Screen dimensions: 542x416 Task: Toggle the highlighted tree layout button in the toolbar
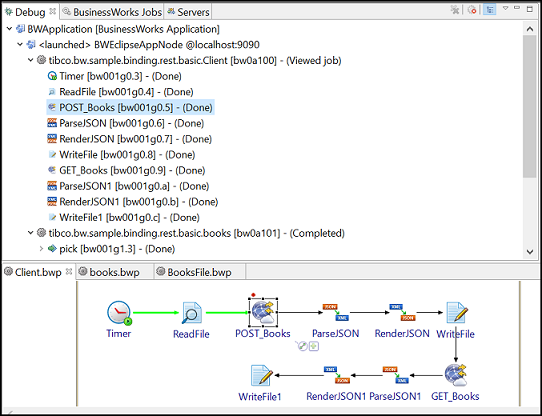pos(489,10)
